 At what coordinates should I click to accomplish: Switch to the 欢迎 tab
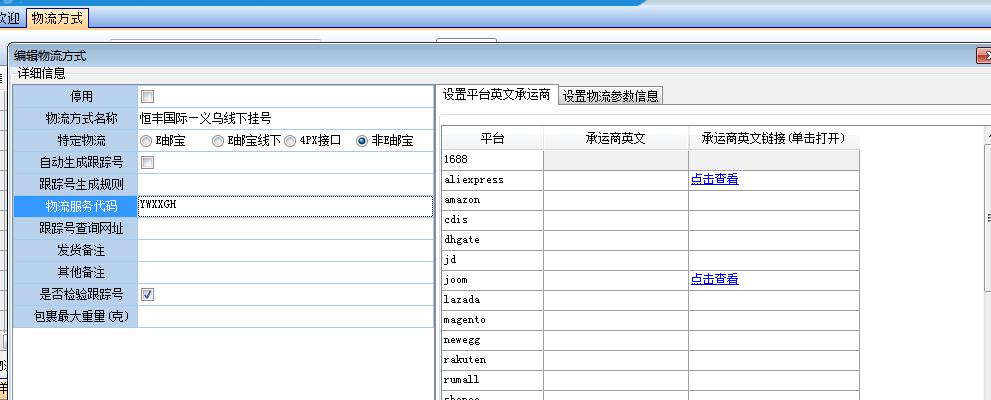tap(11, 18)
